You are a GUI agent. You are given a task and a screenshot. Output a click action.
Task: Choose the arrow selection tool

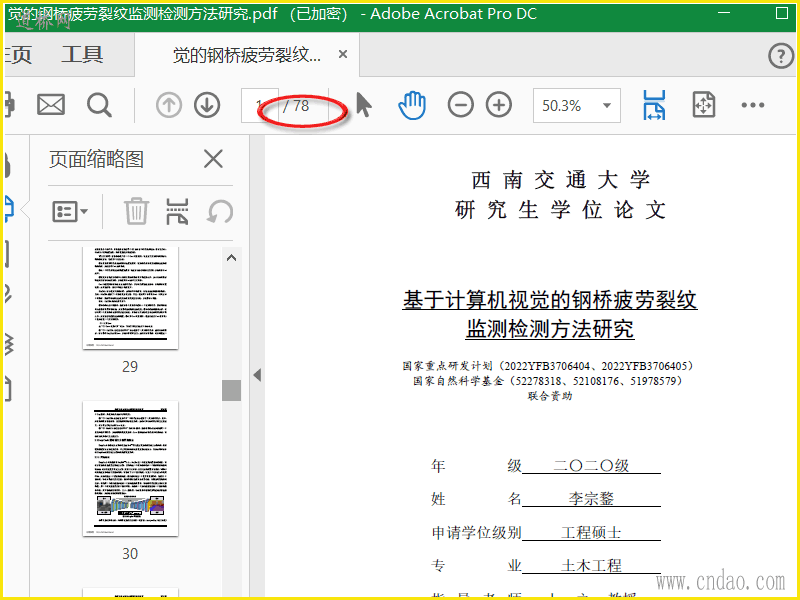pyautogui.click(x=363, y=105)
